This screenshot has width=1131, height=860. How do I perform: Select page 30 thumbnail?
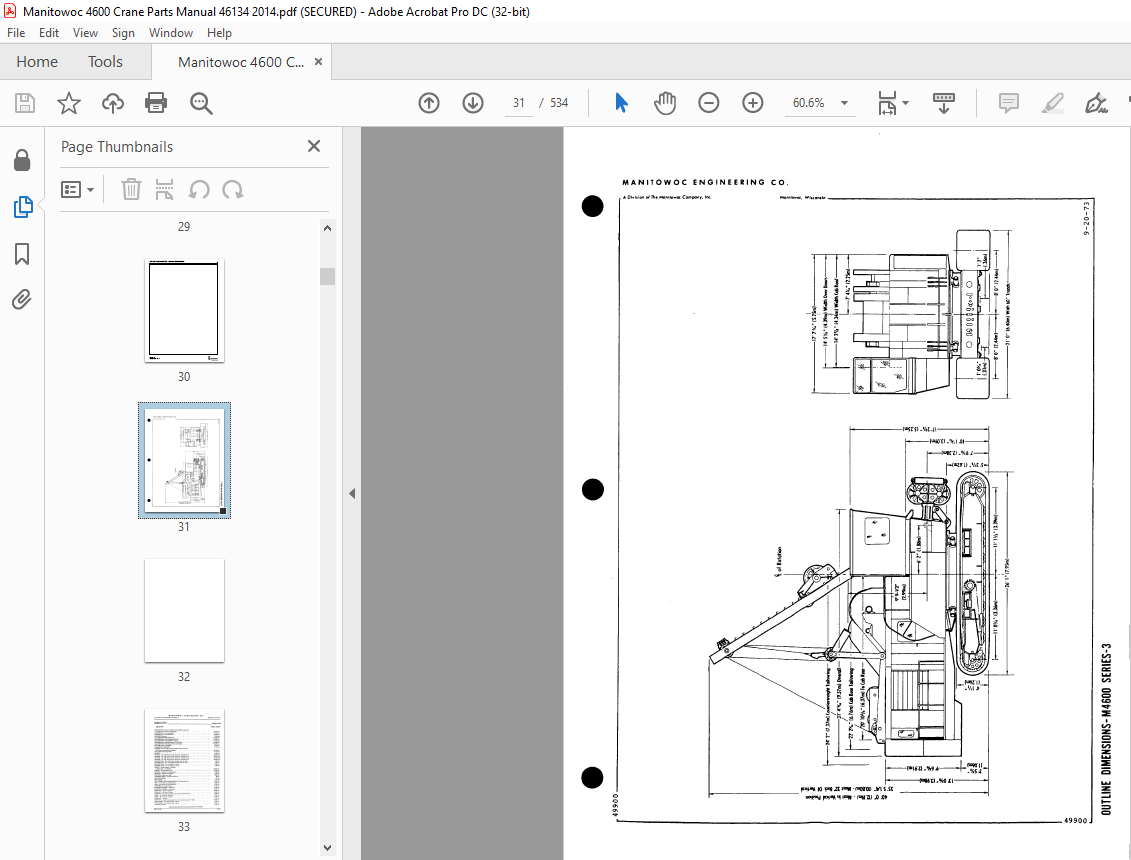tap(184, 311)
